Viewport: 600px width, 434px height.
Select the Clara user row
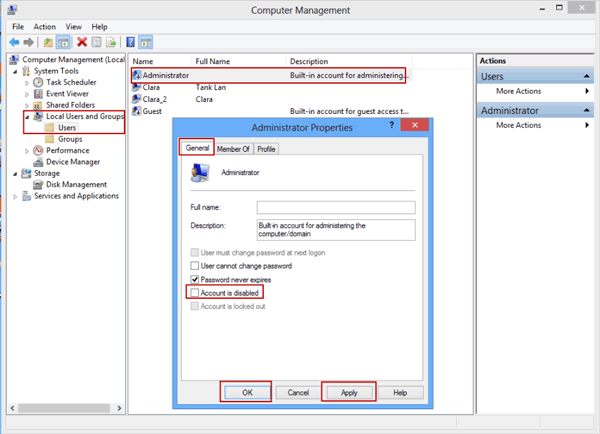click(x=269, y=87)
